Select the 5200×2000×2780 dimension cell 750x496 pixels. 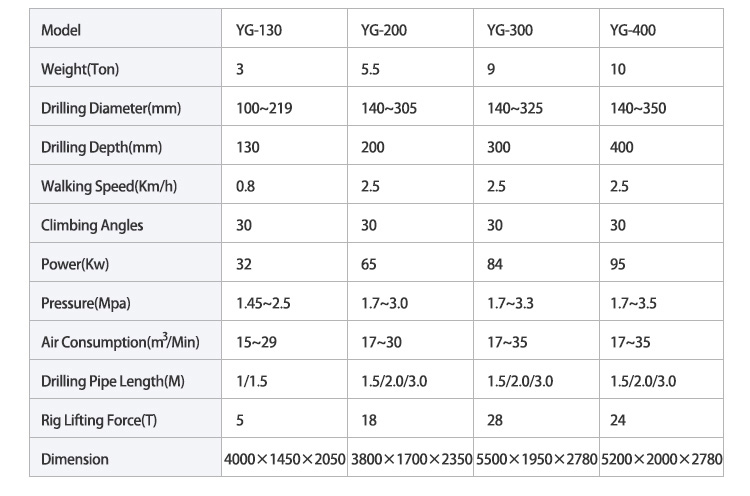point(661,460)
